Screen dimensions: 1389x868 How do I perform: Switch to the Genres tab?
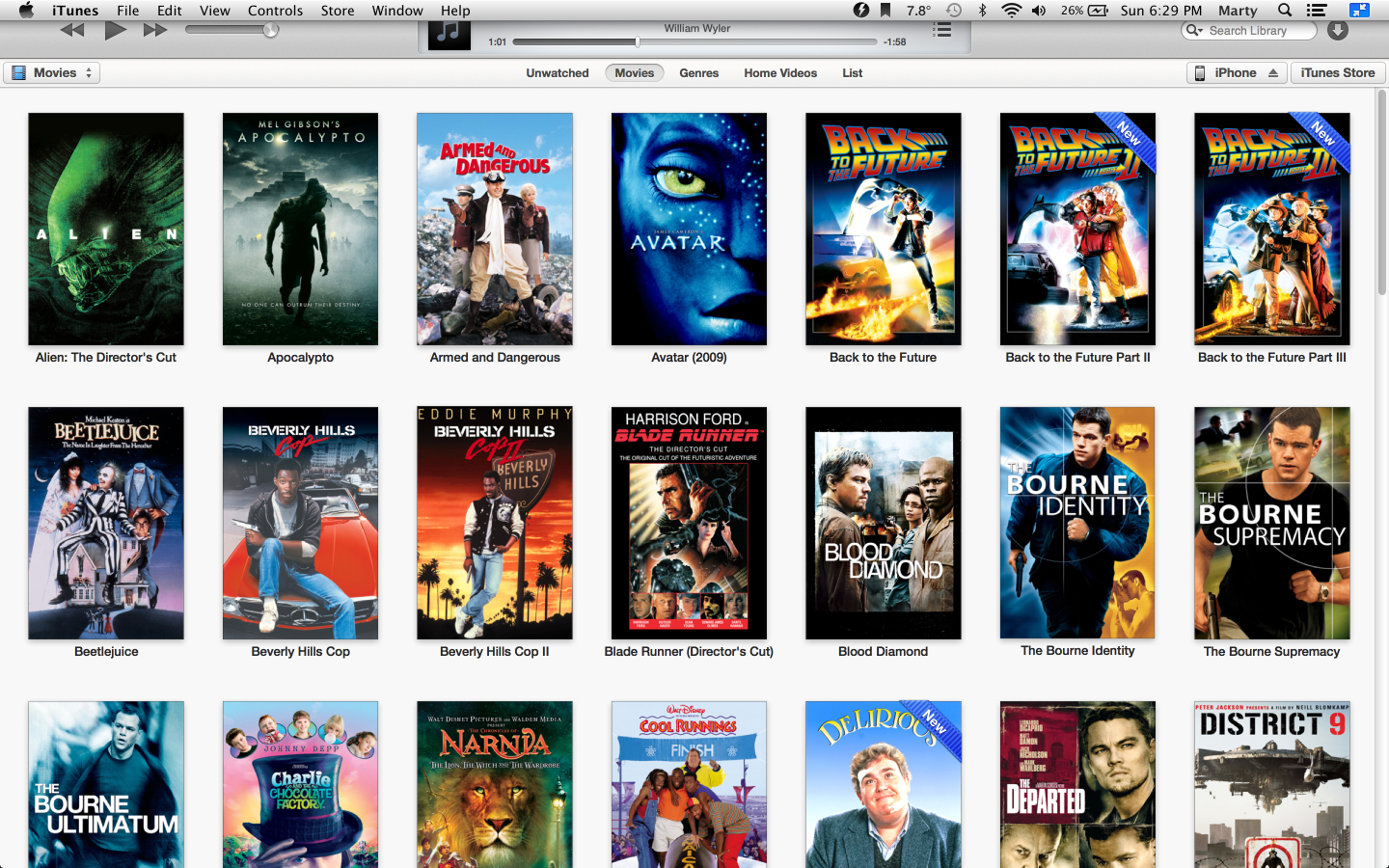click(x=698, y=73)
